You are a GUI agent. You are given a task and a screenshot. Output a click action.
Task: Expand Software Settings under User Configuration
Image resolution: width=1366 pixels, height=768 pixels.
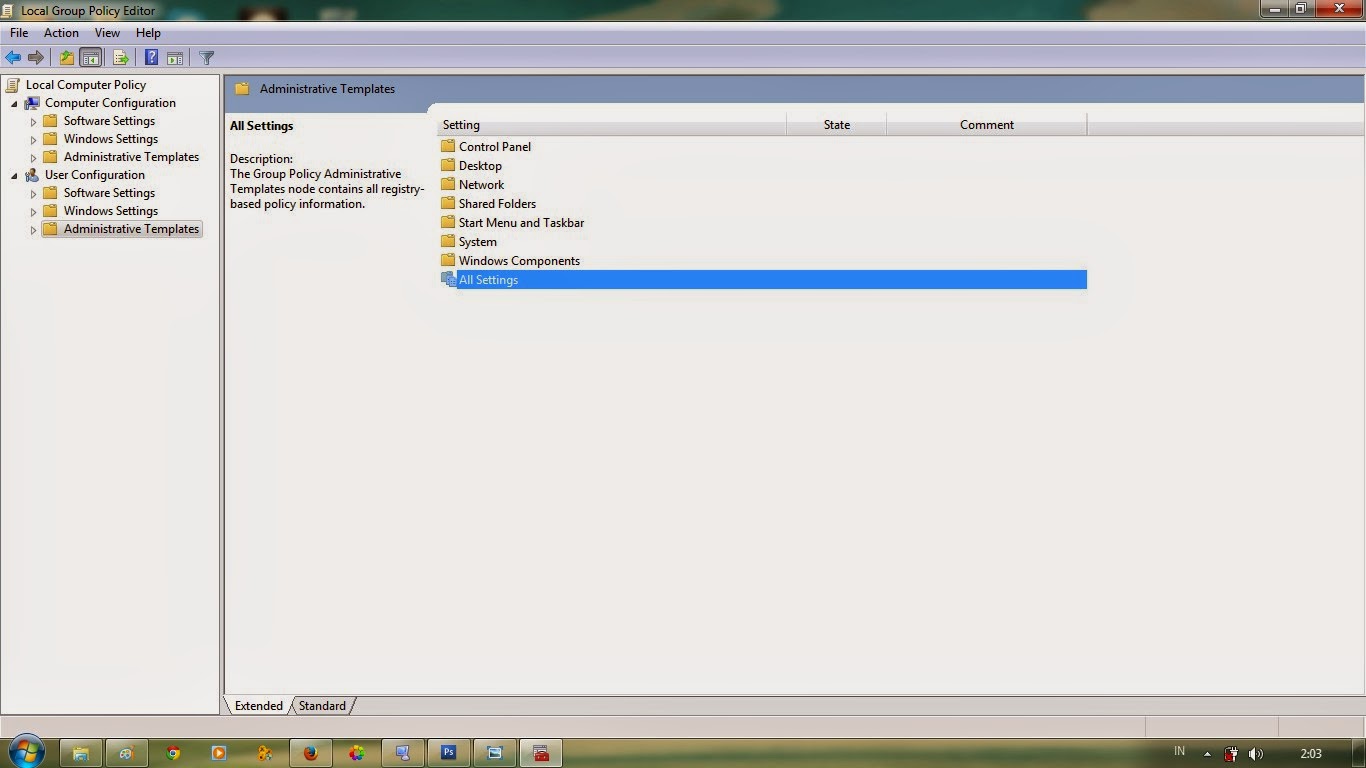[x=33, y=194]
